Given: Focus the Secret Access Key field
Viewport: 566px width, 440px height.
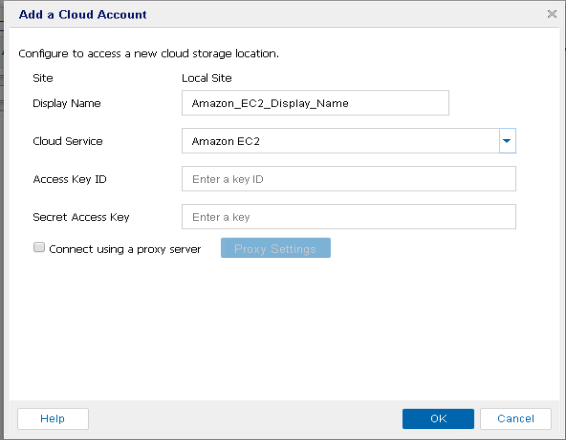Looking at the screenshot, I should (x=349, y=217).
